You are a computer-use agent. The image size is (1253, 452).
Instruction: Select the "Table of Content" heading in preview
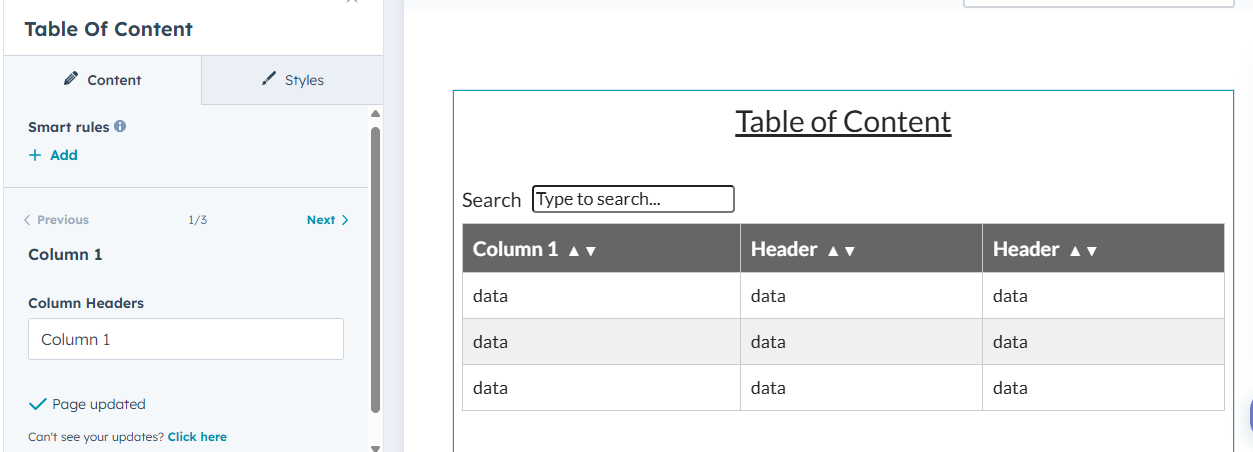(843, 121)
